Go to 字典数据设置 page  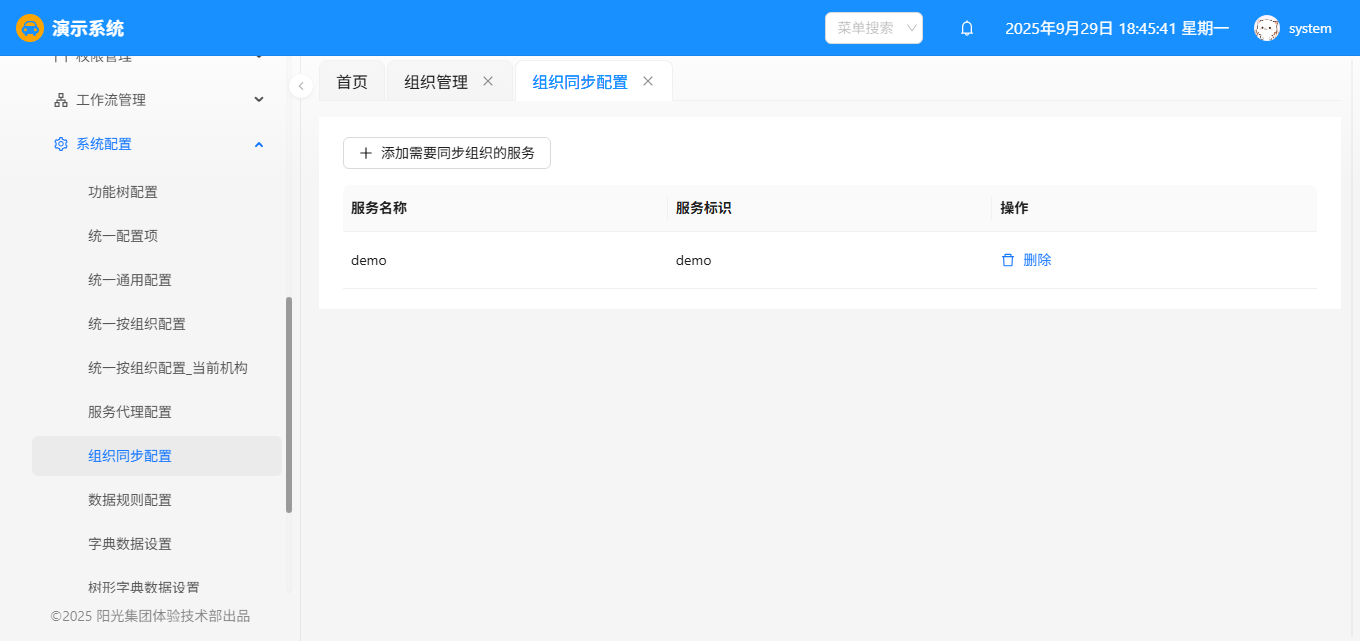pyautogui.click(x=130, y=544)
